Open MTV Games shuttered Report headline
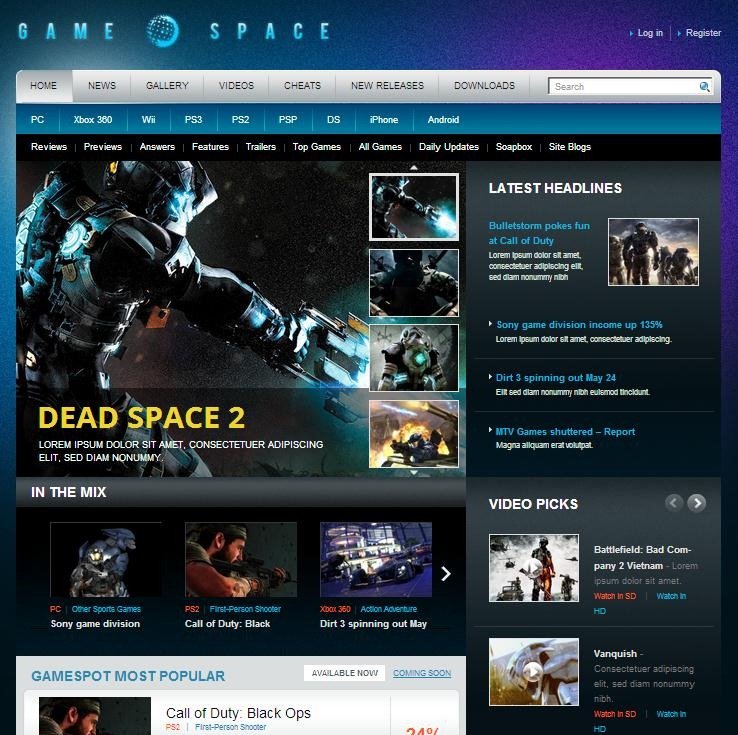The image size is (738, 735). tap(565, 431)
